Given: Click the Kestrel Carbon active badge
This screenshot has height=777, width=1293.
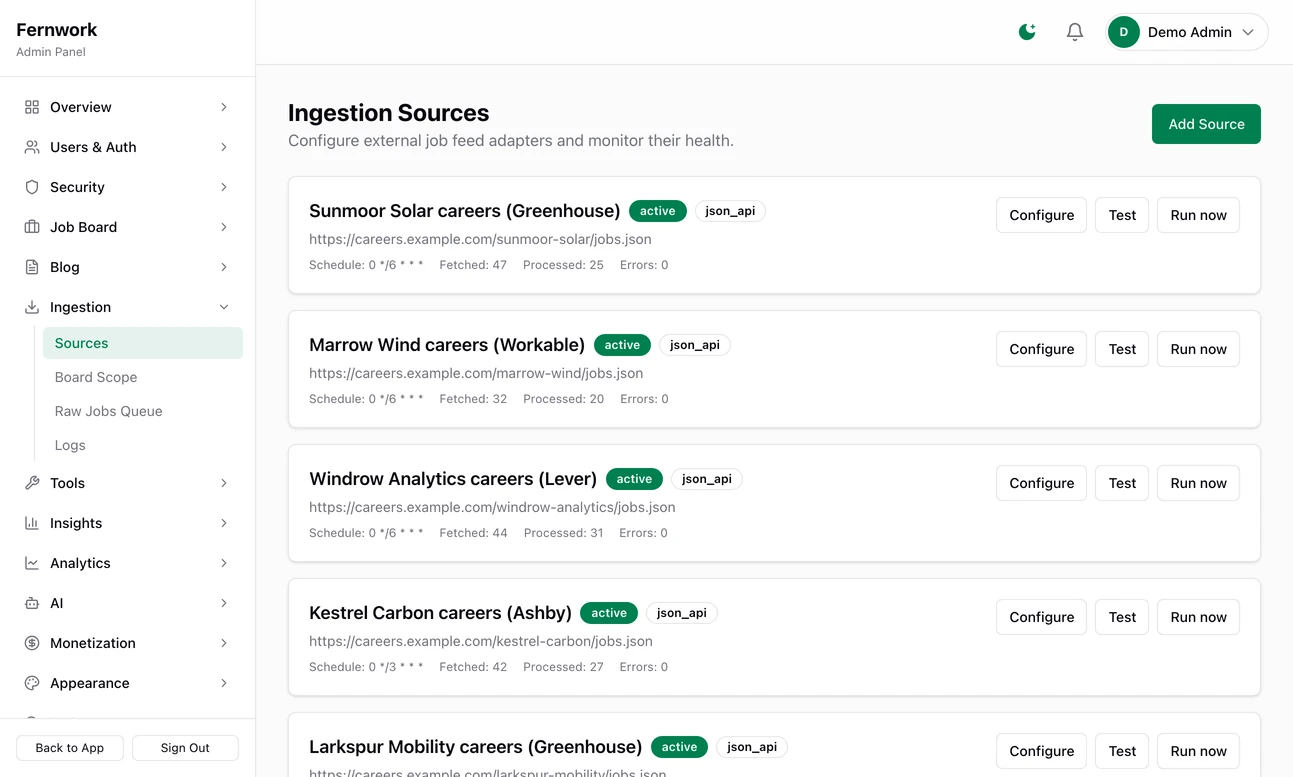Looking at the screenshot, I should (x=609, y=613).
